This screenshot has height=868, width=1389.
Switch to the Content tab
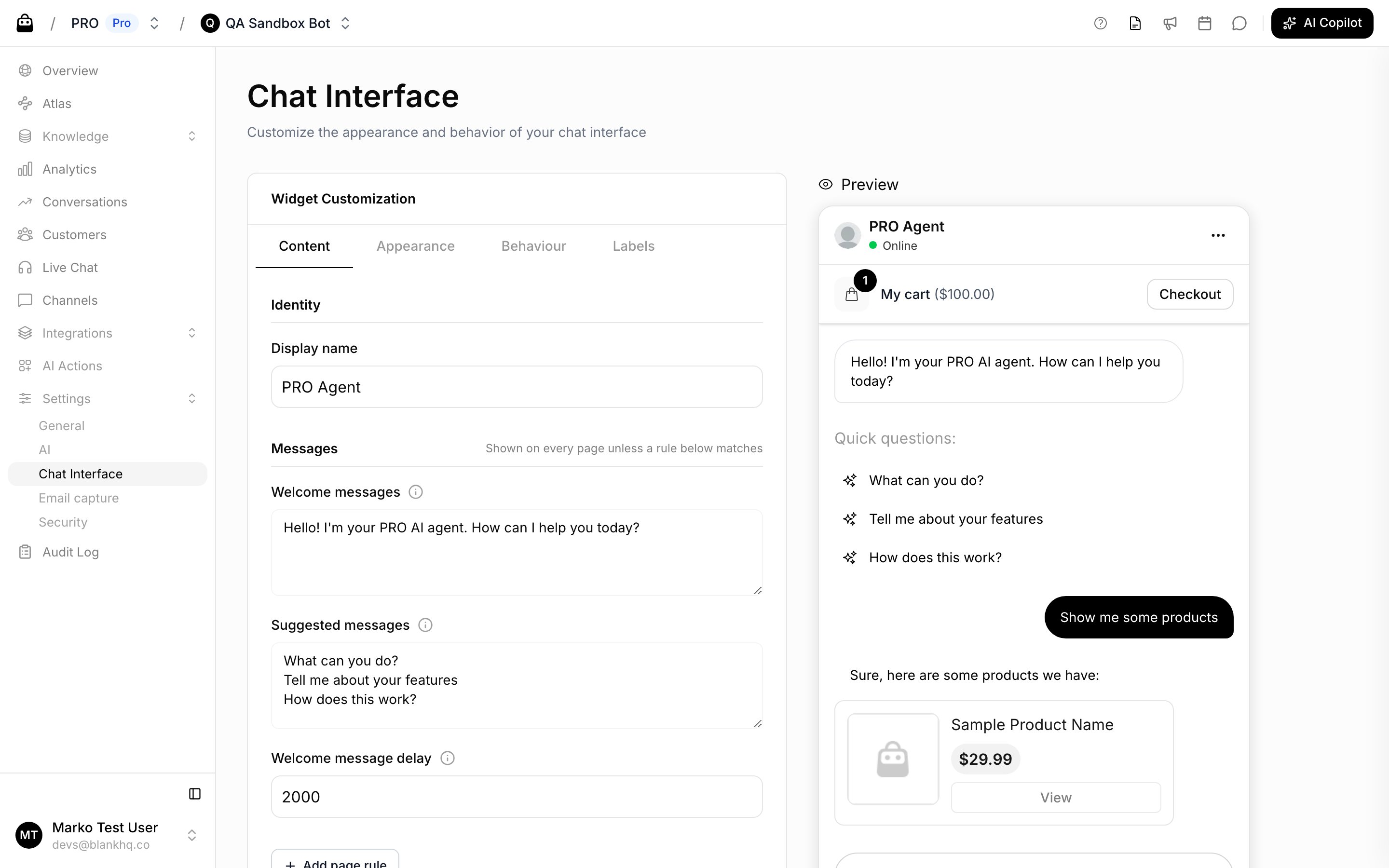coord(304,246)
